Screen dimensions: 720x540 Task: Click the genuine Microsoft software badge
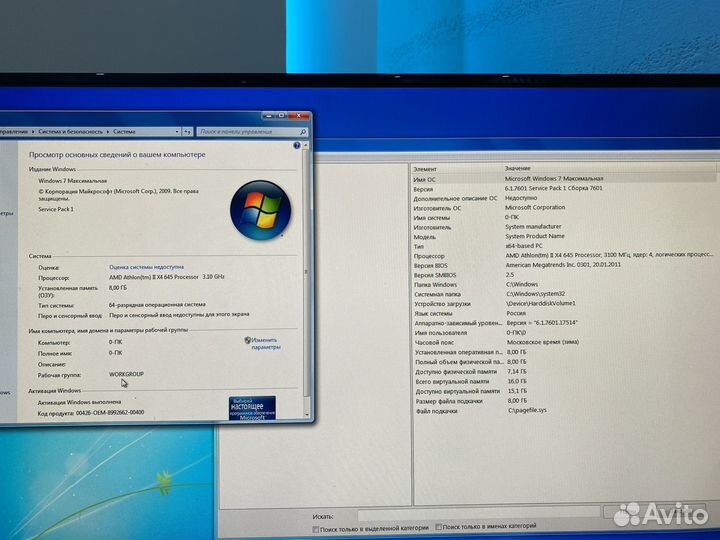pyautogui.click(x=252, y=407)
